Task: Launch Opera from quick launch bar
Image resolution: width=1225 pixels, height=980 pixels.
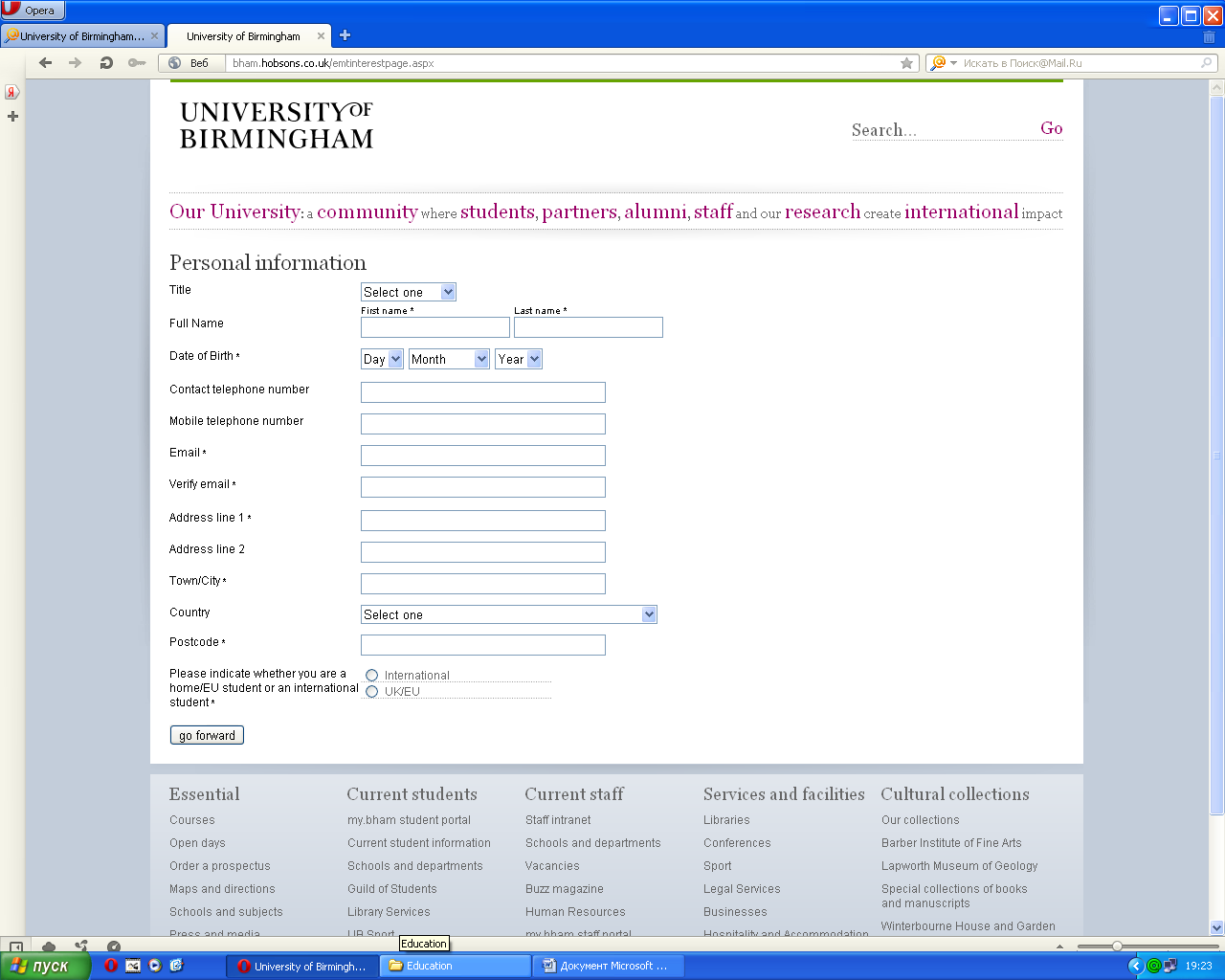Action: (x=111, y=966)
